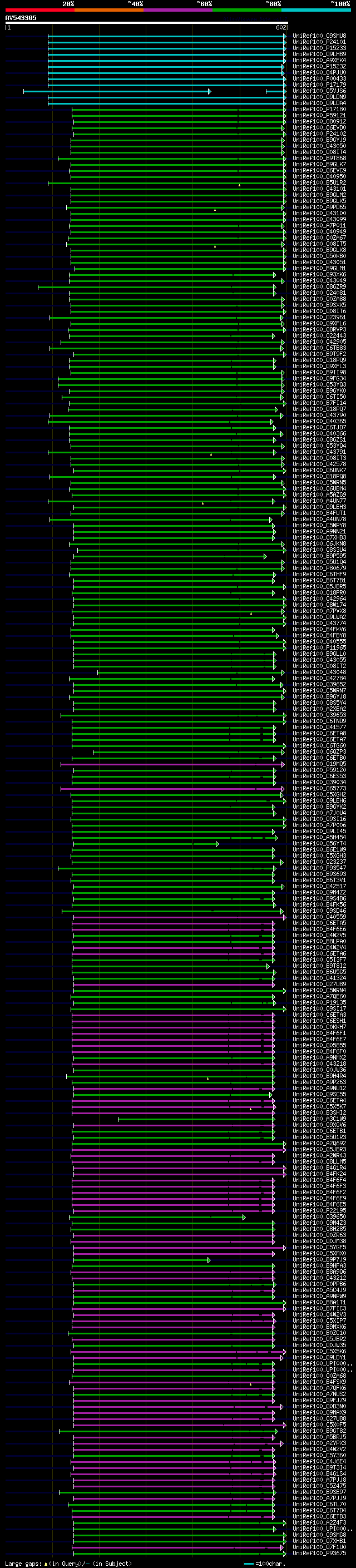The image size is (356, 1568).
Task: Select hit label UniRef100_Q9LDA4
Action: 319,103
